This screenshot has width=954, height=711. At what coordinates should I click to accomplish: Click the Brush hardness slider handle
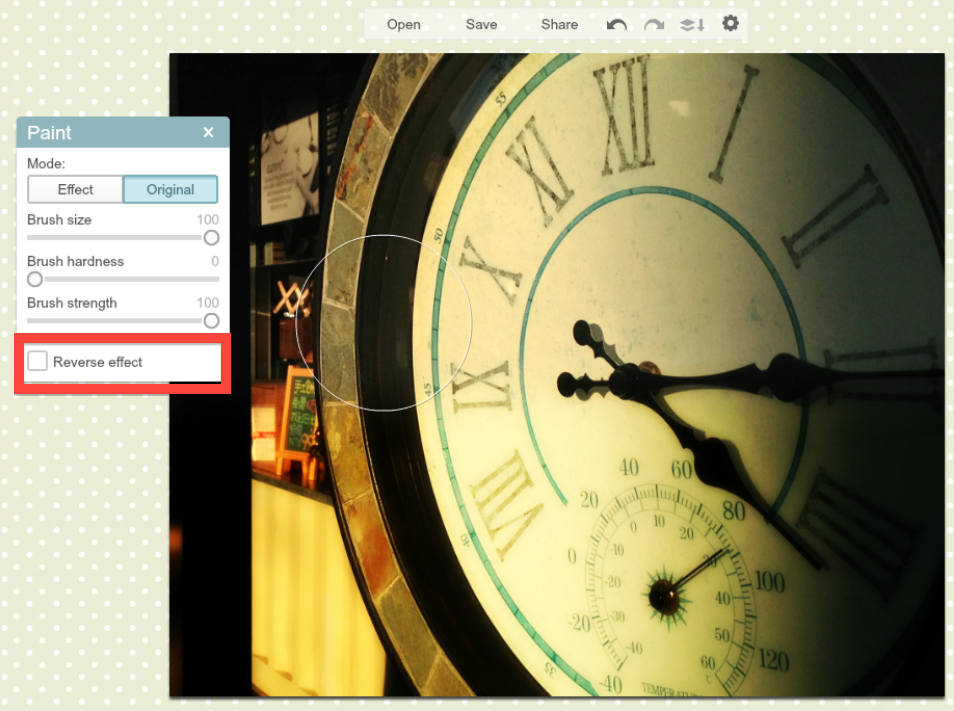tap(35, 279)
